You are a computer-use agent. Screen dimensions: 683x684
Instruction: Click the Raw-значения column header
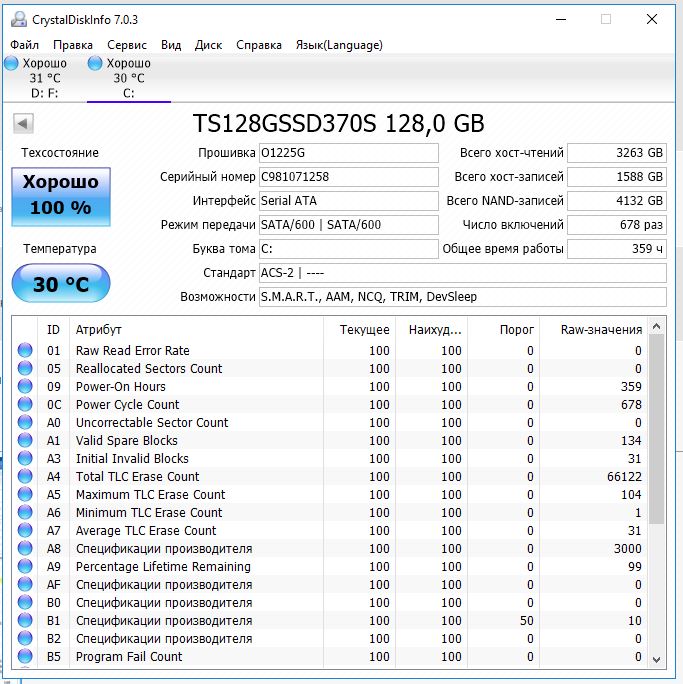[601, 330]
